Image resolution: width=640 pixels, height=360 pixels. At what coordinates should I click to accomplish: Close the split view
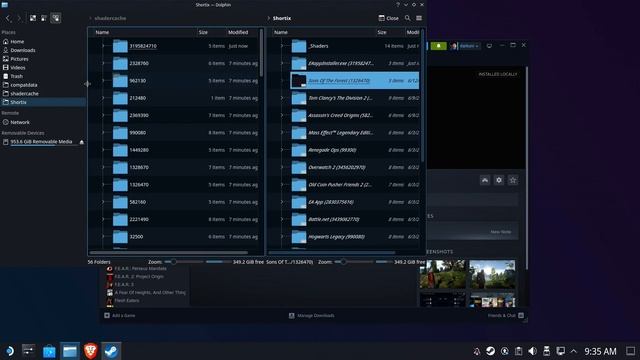(389, 18)
